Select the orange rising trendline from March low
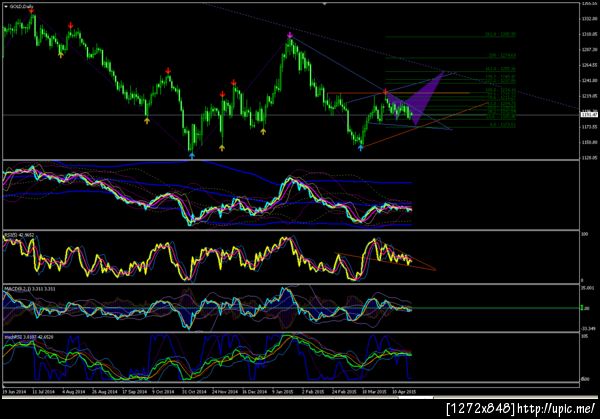The image size is (600, 419). click(425, 125)
